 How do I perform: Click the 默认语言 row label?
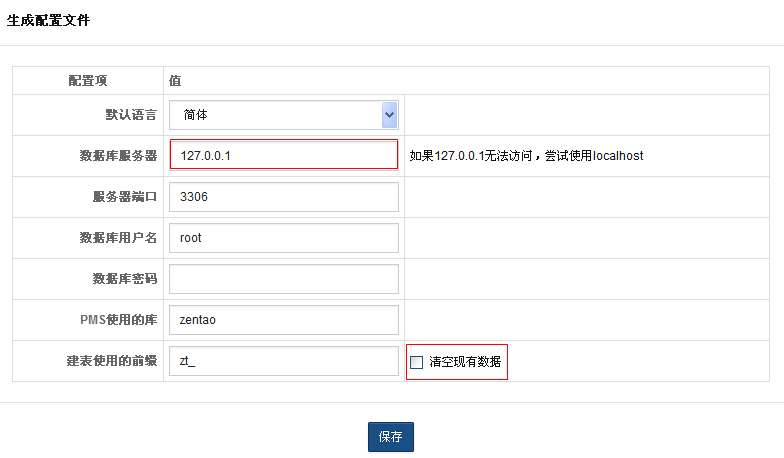[131, 115]
